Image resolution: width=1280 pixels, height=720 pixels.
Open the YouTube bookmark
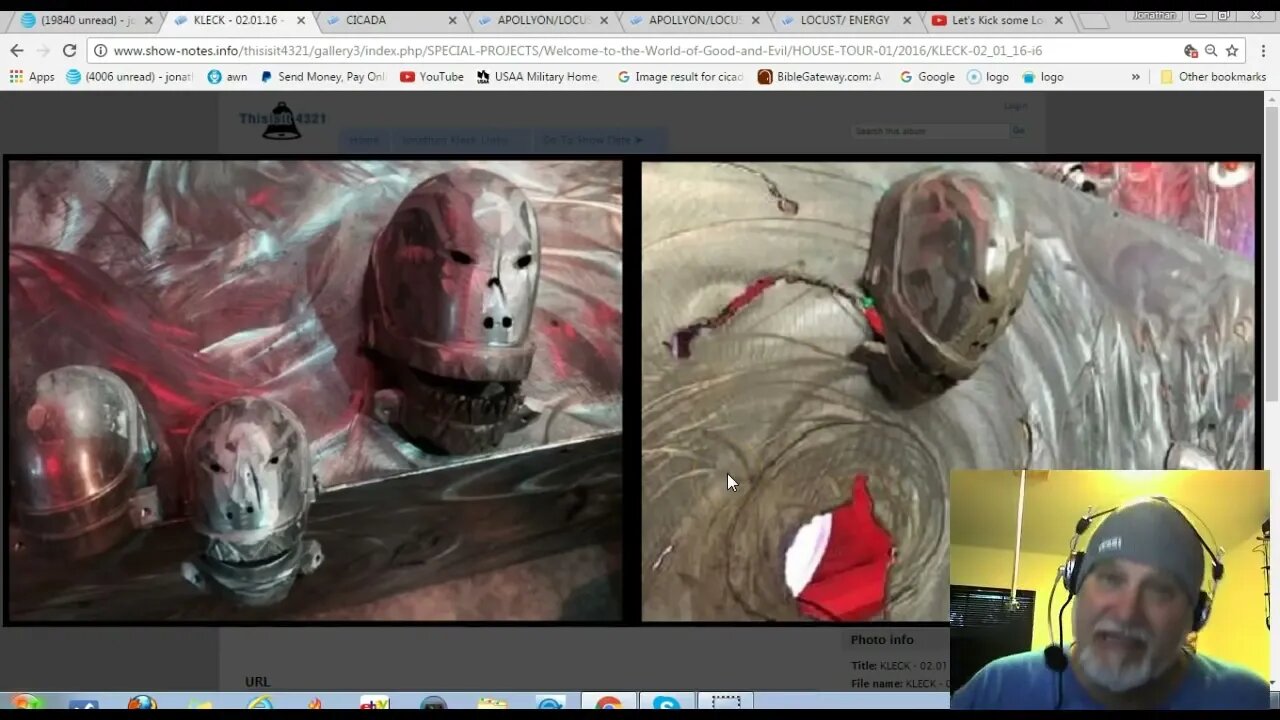432,77
